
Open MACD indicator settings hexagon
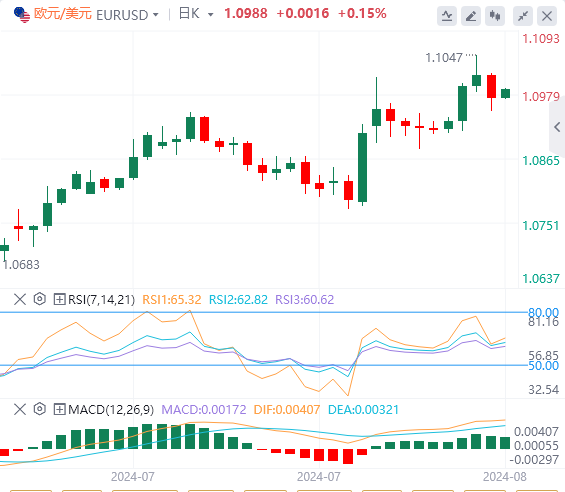(40, 409)
